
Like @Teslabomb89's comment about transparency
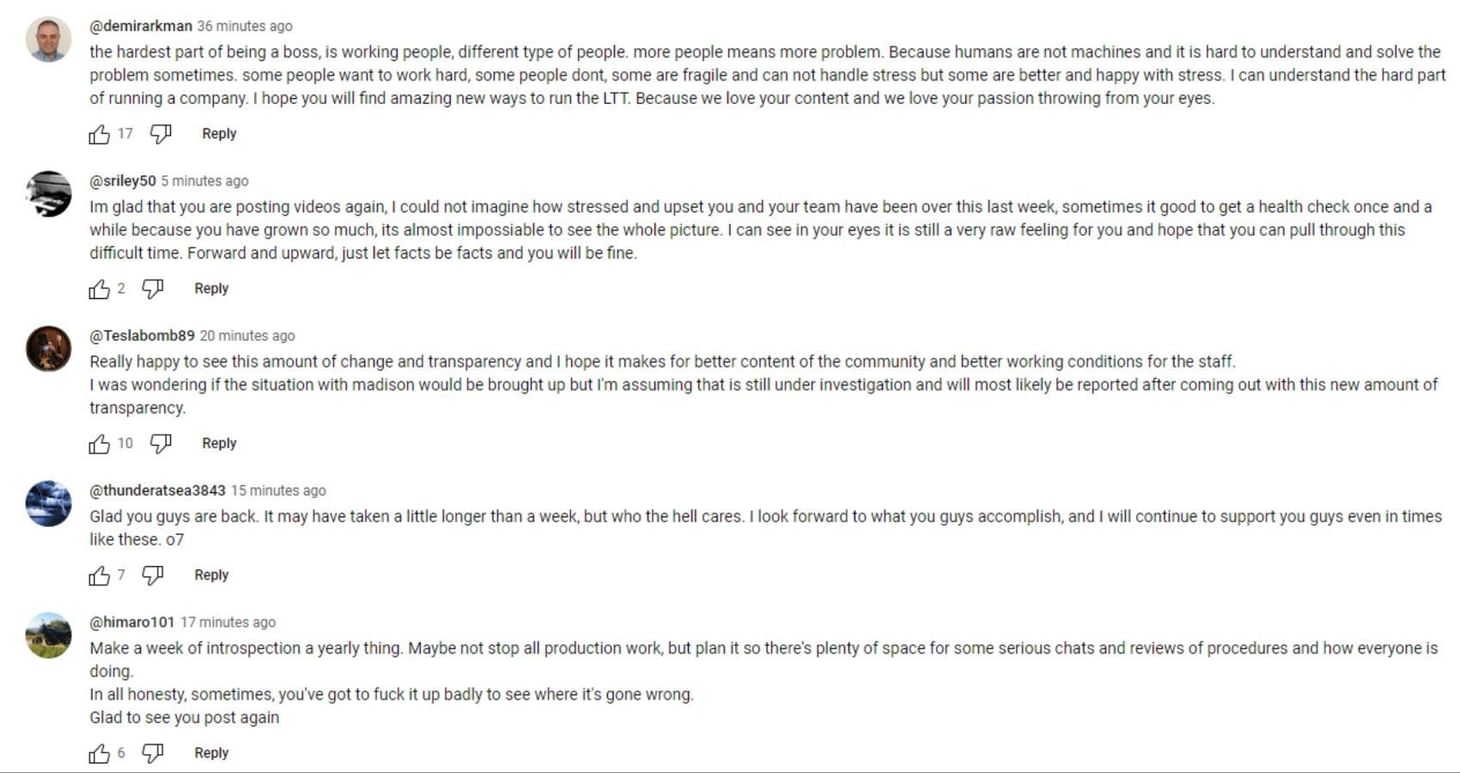click(98, 443)
